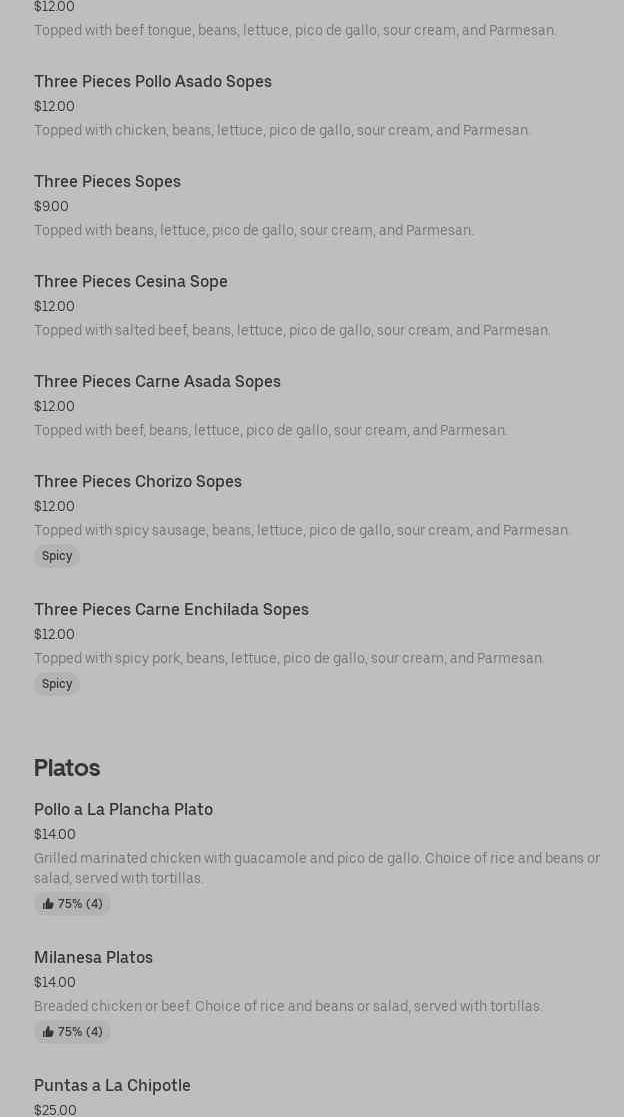Click the thumbs-up icon under Milanesa Platos
This screenshot has width=624, height=1117.
48,1032
